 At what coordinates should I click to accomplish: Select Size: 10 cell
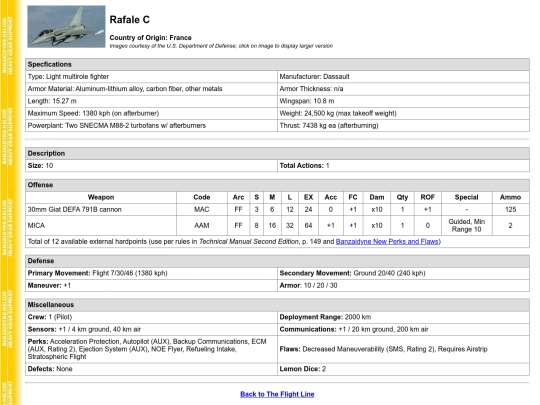152,166
